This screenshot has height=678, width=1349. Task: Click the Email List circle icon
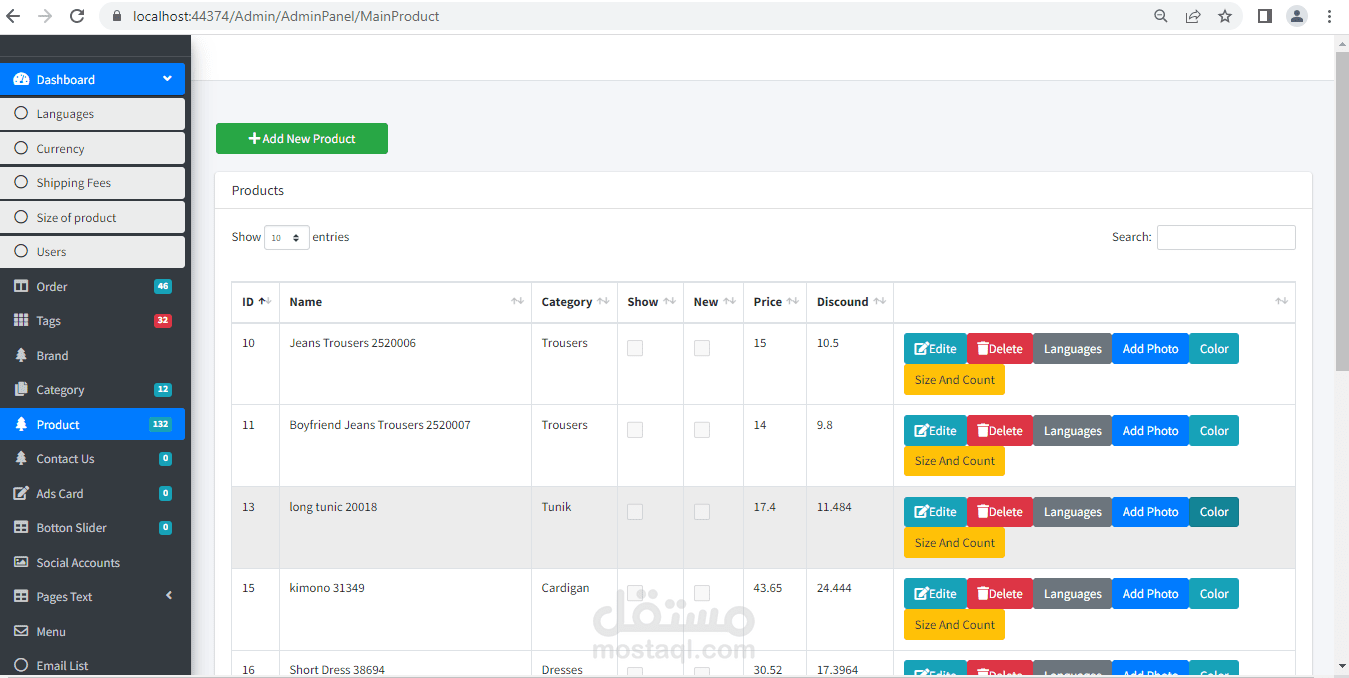coord(21,665)
